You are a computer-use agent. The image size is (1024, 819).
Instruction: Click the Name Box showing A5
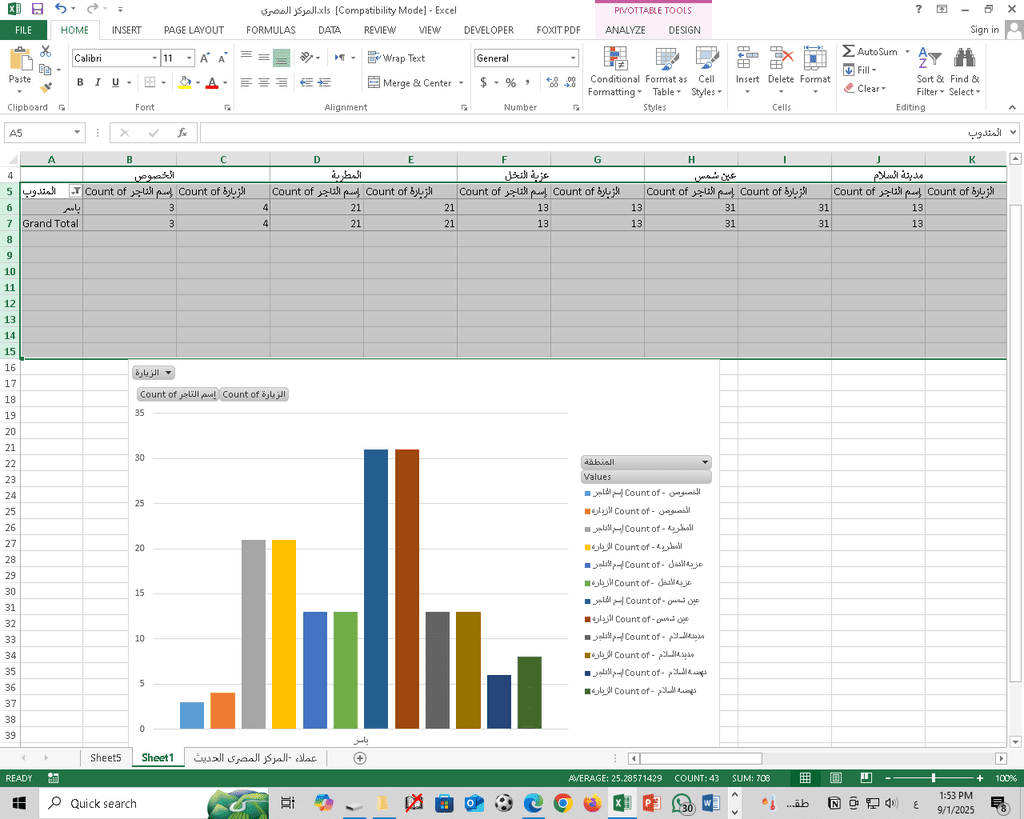pos(38,132)
